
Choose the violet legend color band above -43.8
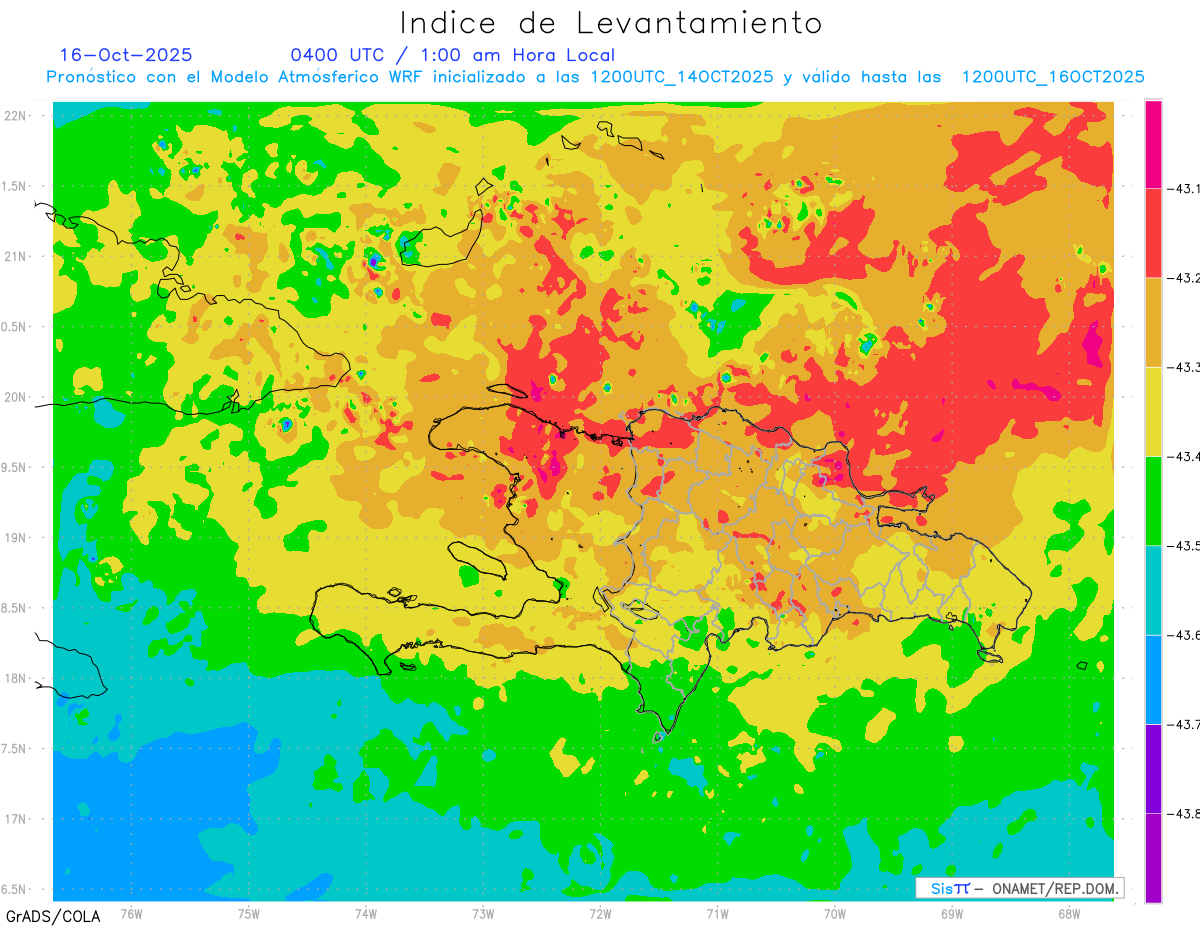coord(1153,768)
